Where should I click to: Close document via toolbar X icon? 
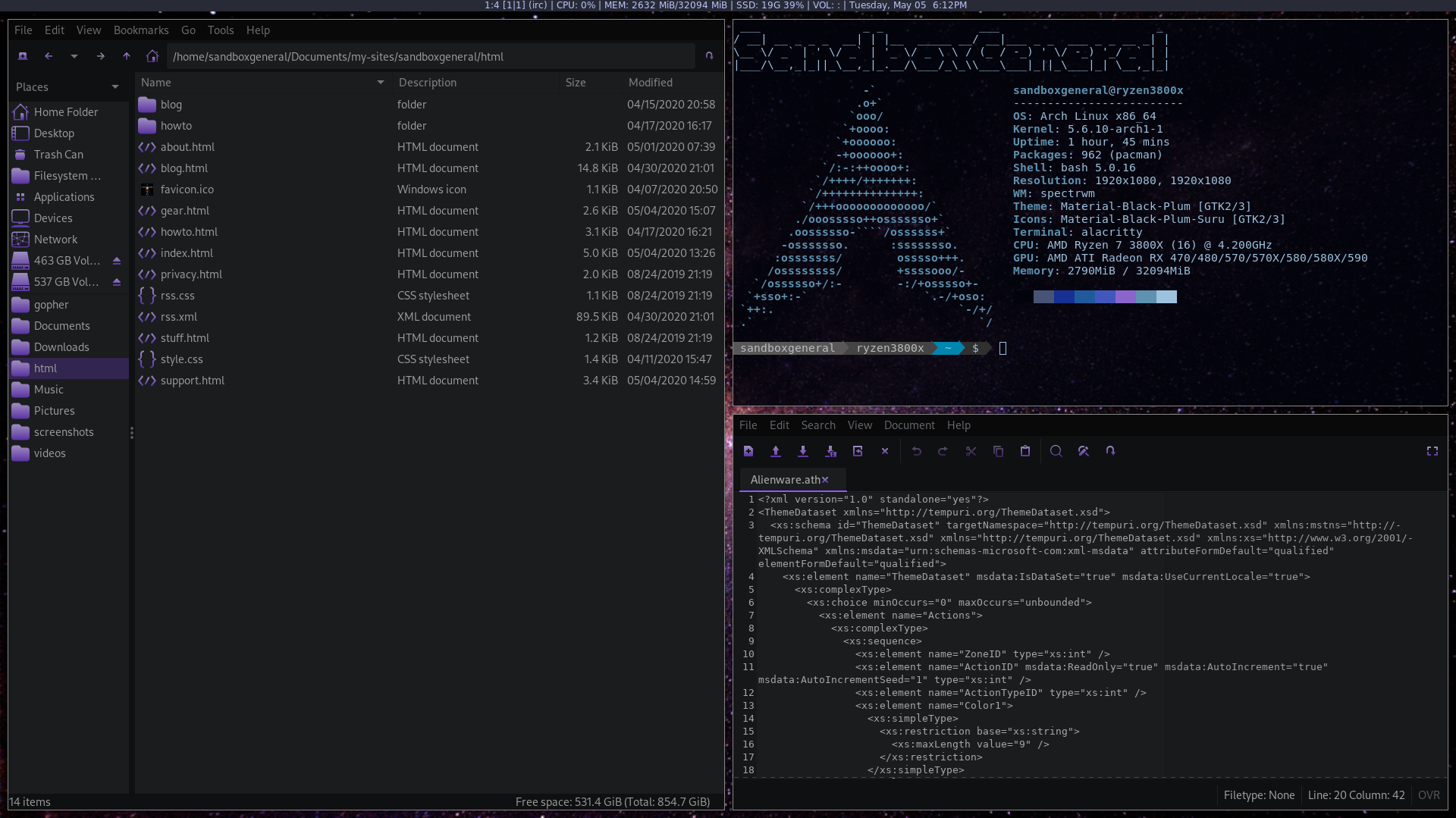click(885, 451)
